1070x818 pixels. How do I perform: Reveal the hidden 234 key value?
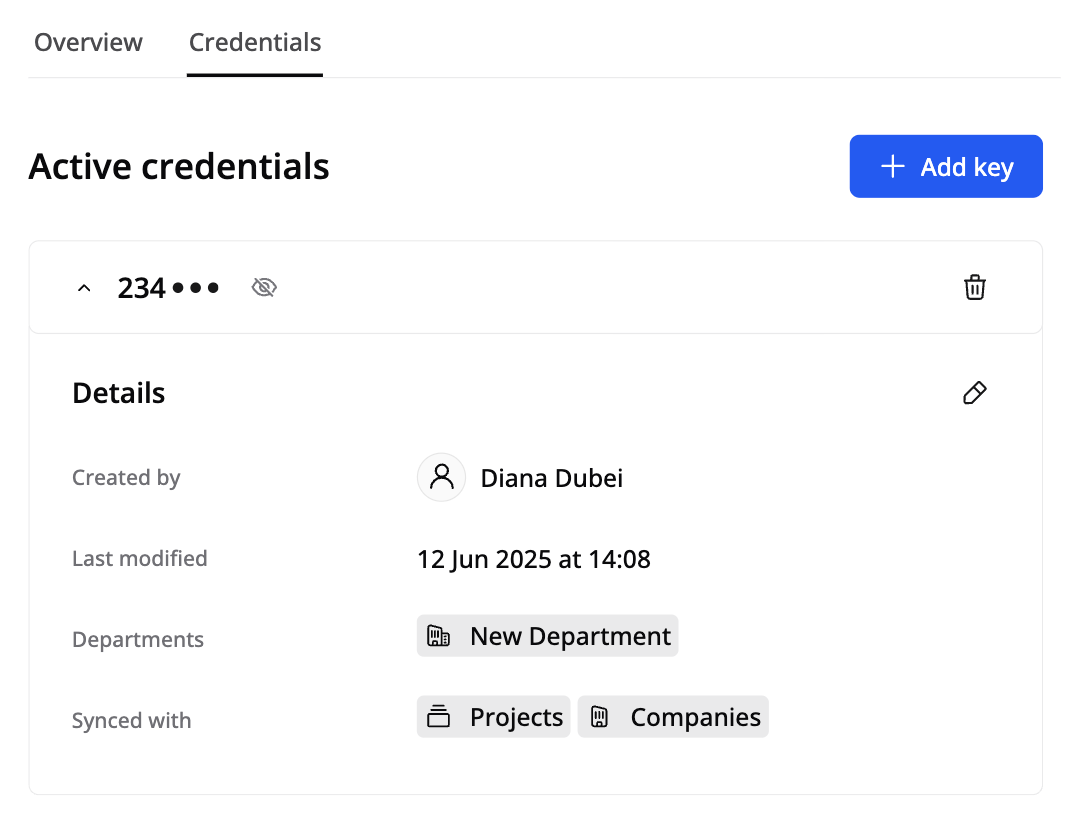click(x=264, y=288)
